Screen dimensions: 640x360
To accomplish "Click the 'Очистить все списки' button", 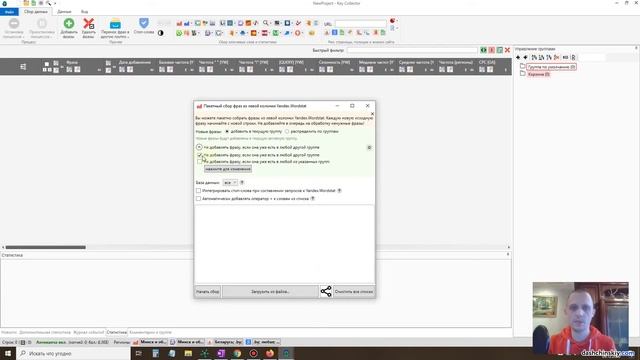I will coord(353,291).
